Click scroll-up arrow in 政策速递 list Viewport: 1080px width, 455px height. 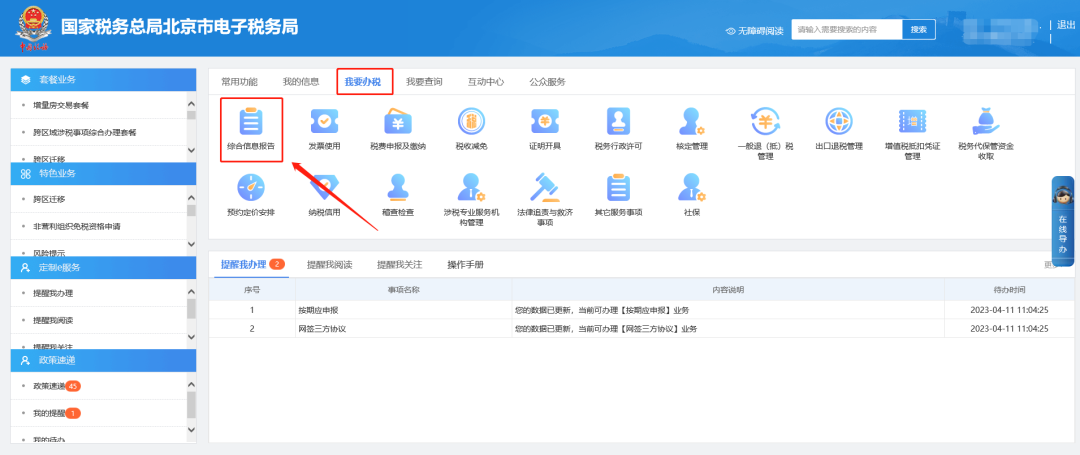click(x=191, y=385)
